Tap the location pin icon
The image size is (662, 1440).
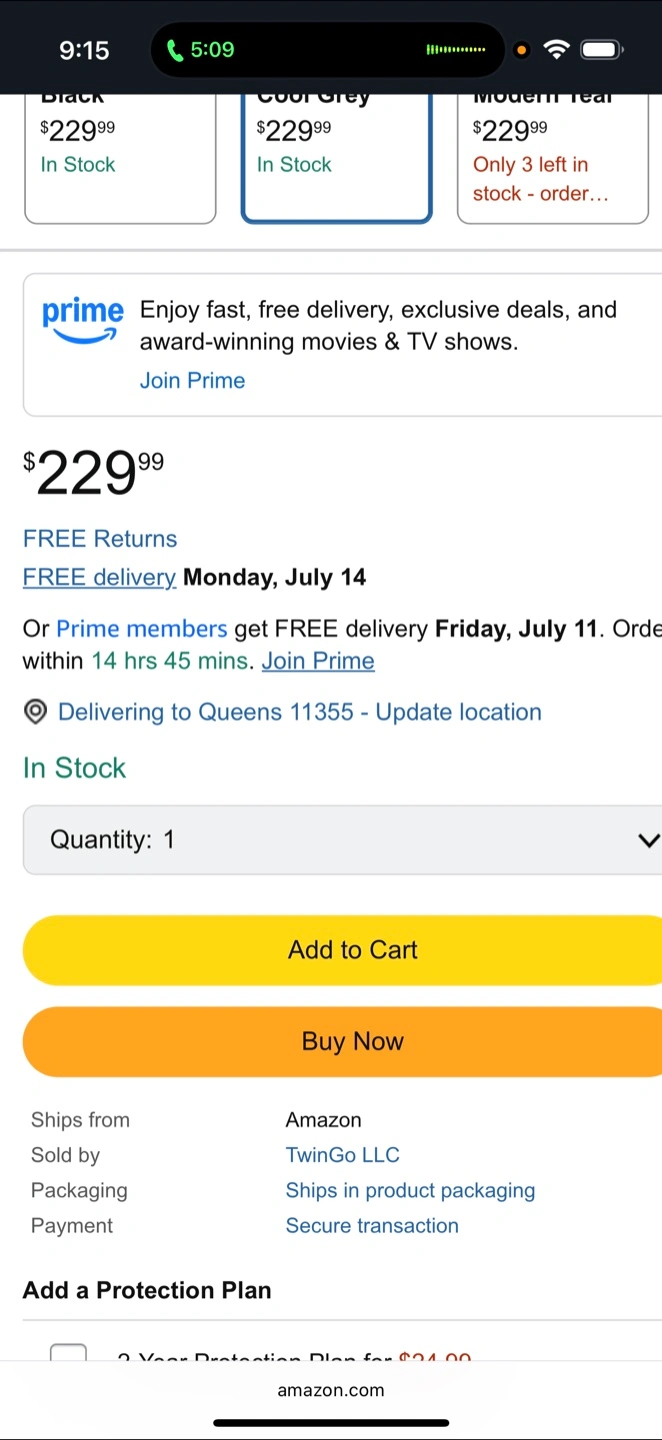36,712
